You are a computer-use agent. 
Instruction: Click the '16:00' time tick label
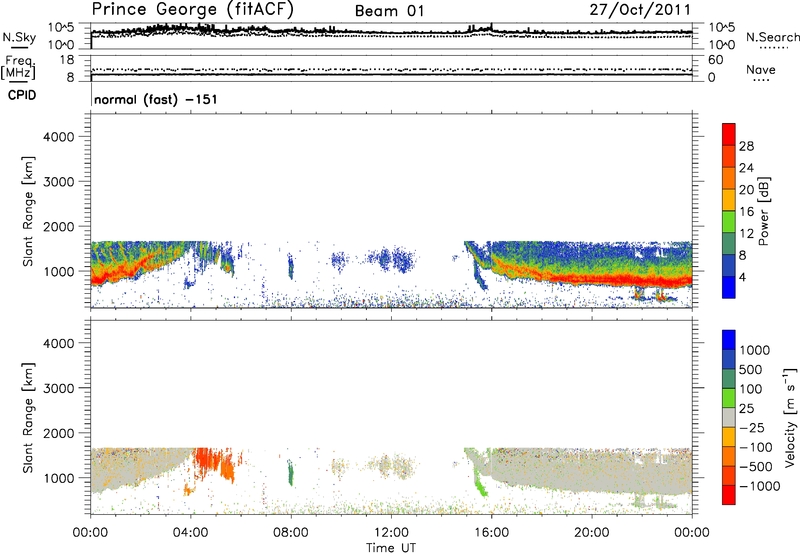[x=491, y=533]
